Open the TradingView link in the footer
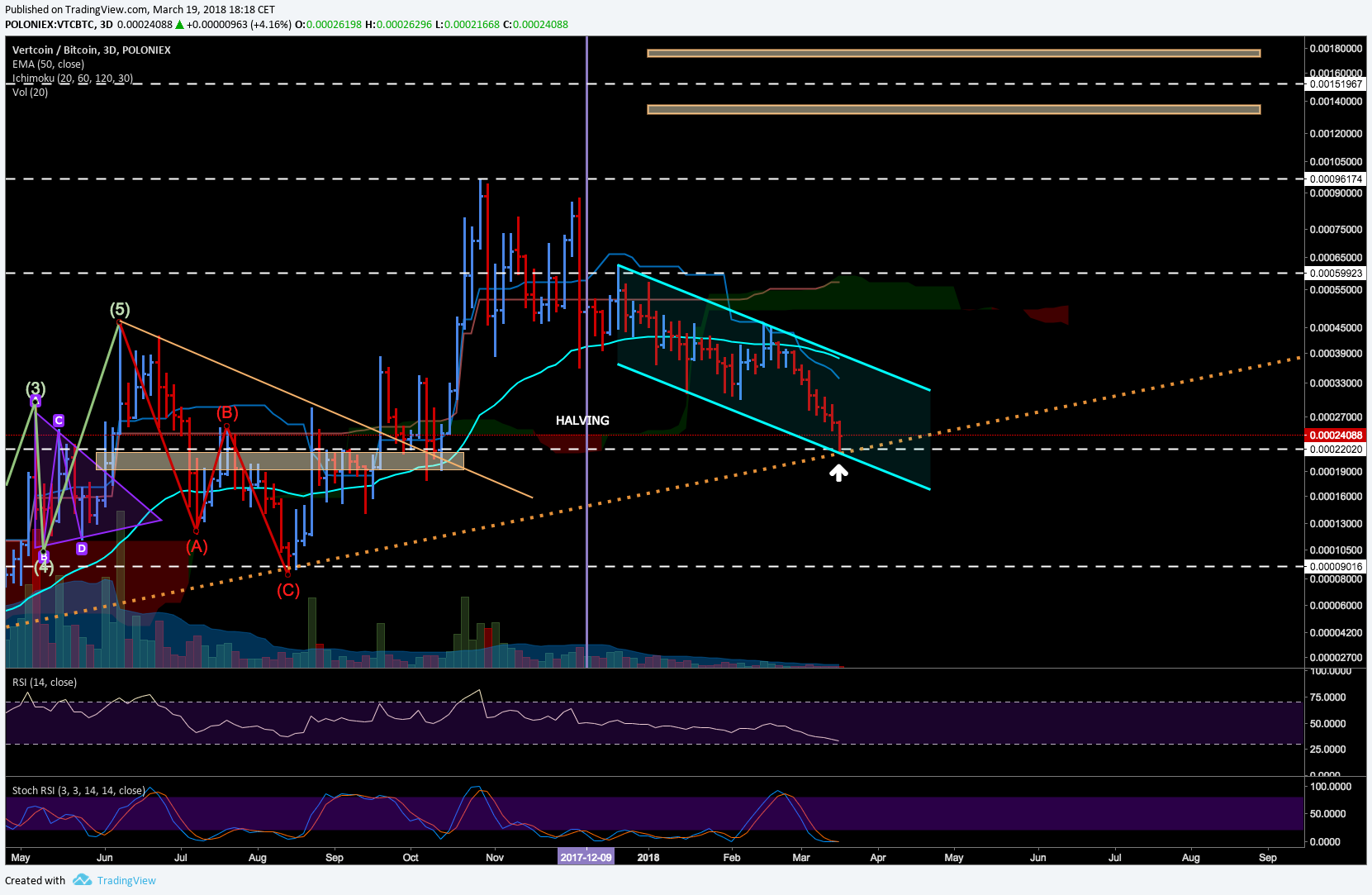This screenshot has width=1372, height=895. click(x=126, y=880)
